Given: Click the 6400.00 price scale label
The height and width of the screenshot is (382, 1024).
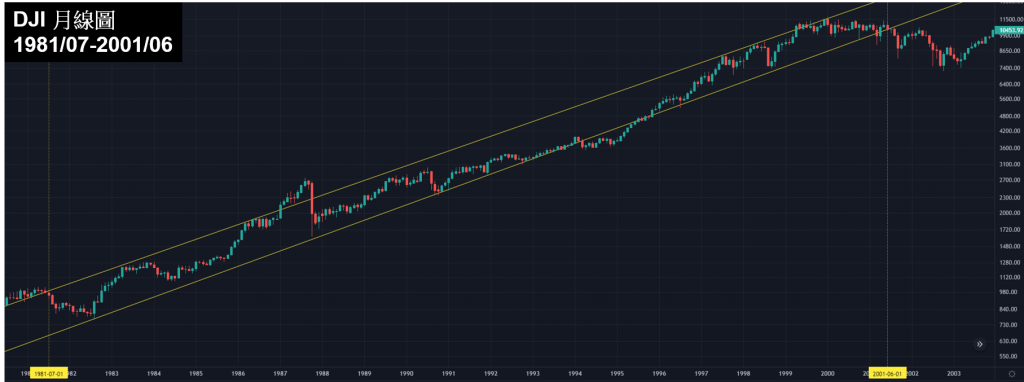Looking at the screenshot, I should tap(1010, 84).
